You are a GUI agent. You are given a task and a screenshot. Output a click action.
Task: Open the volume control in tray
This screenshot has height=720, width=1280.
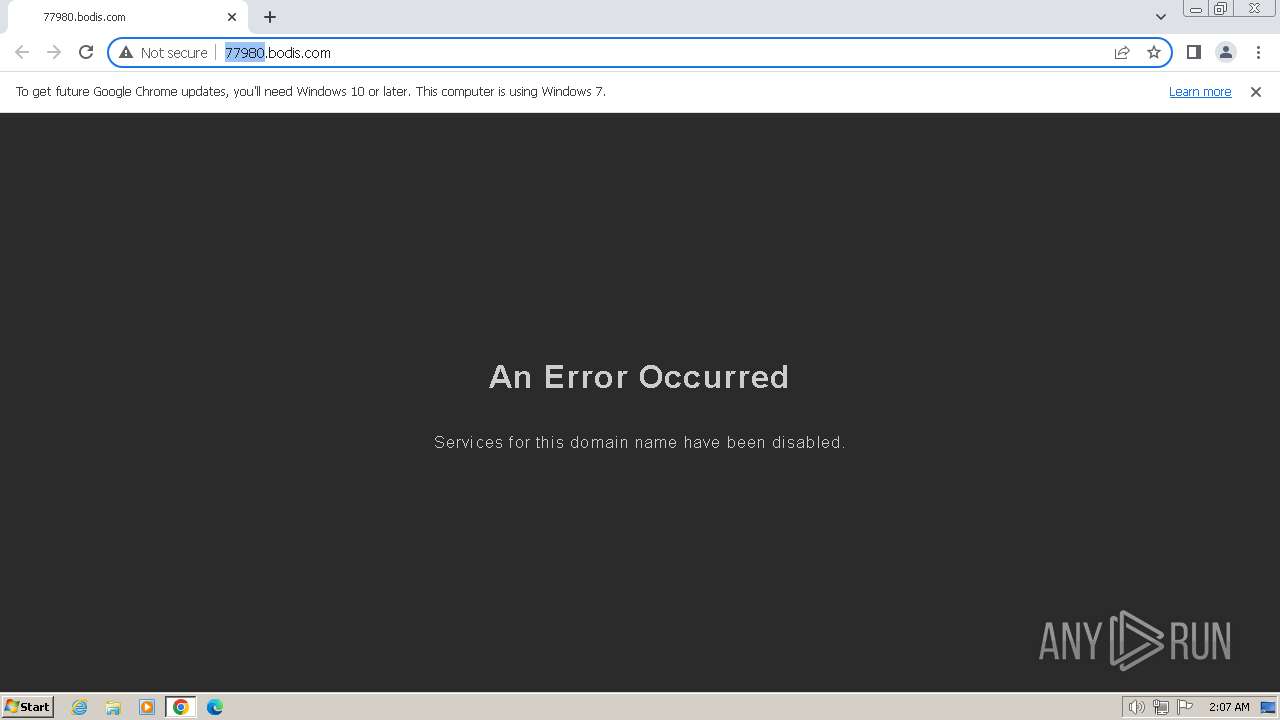pos(1136,707)
